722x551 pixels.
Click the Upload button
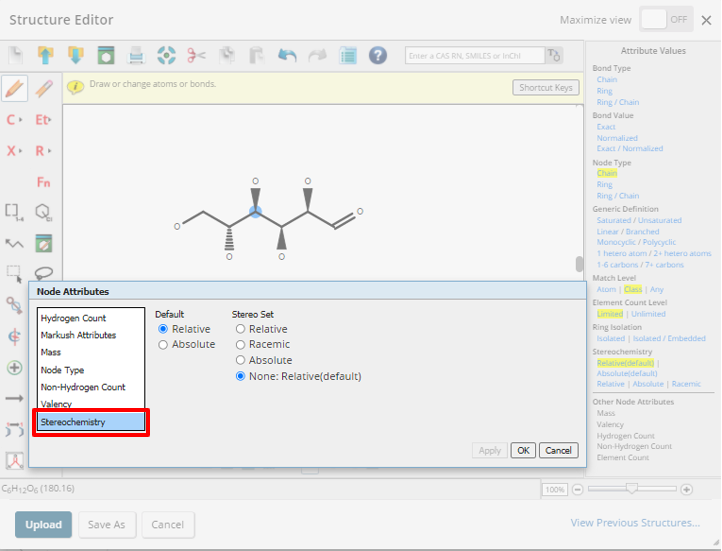[x=43, y=524]
